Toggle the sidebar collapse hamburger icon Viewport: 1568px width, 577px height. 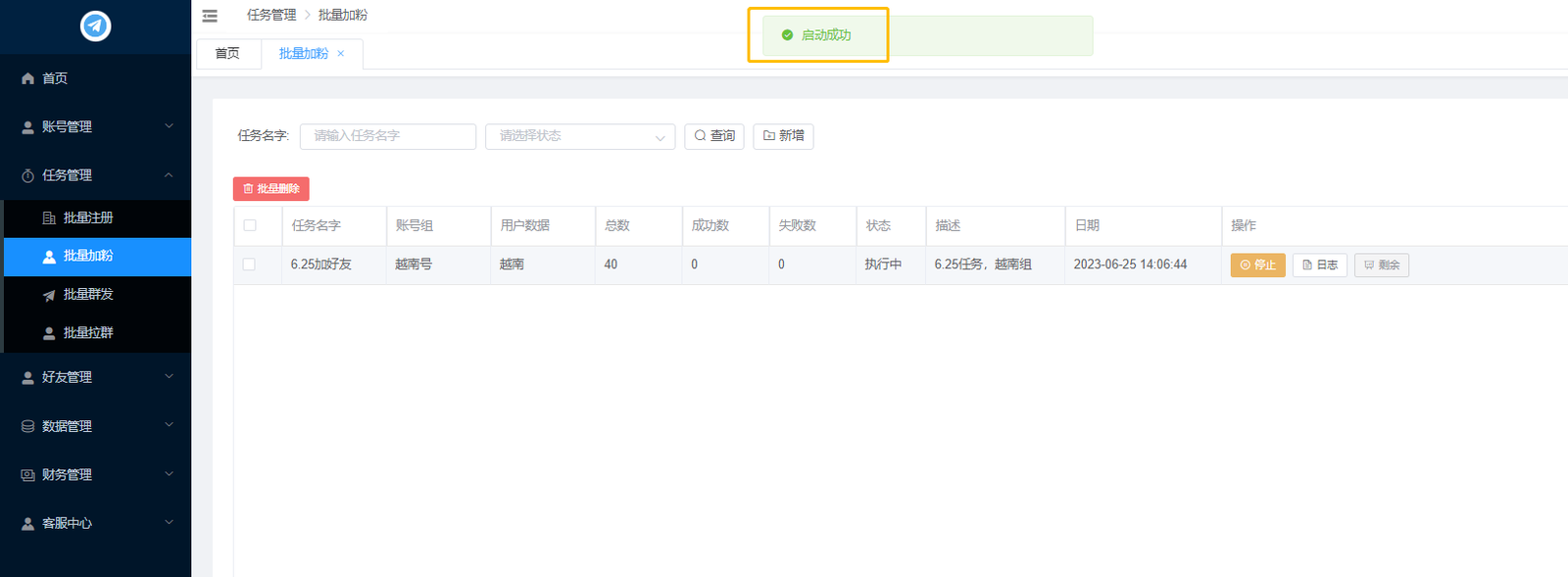pyautogui.click(x=210, y=16)
